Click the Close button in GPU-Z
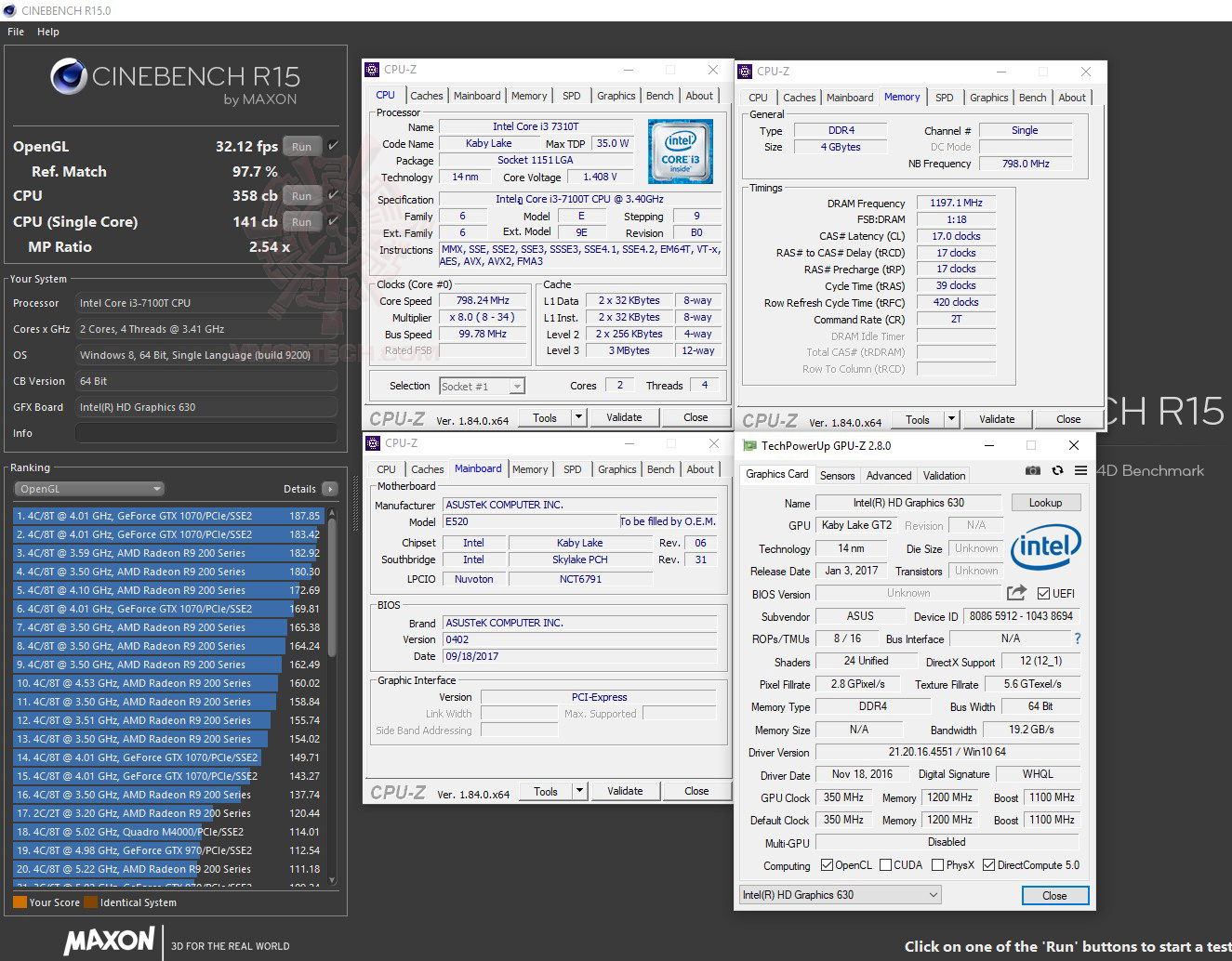 pyautogui.click(x=1054, y=896)
